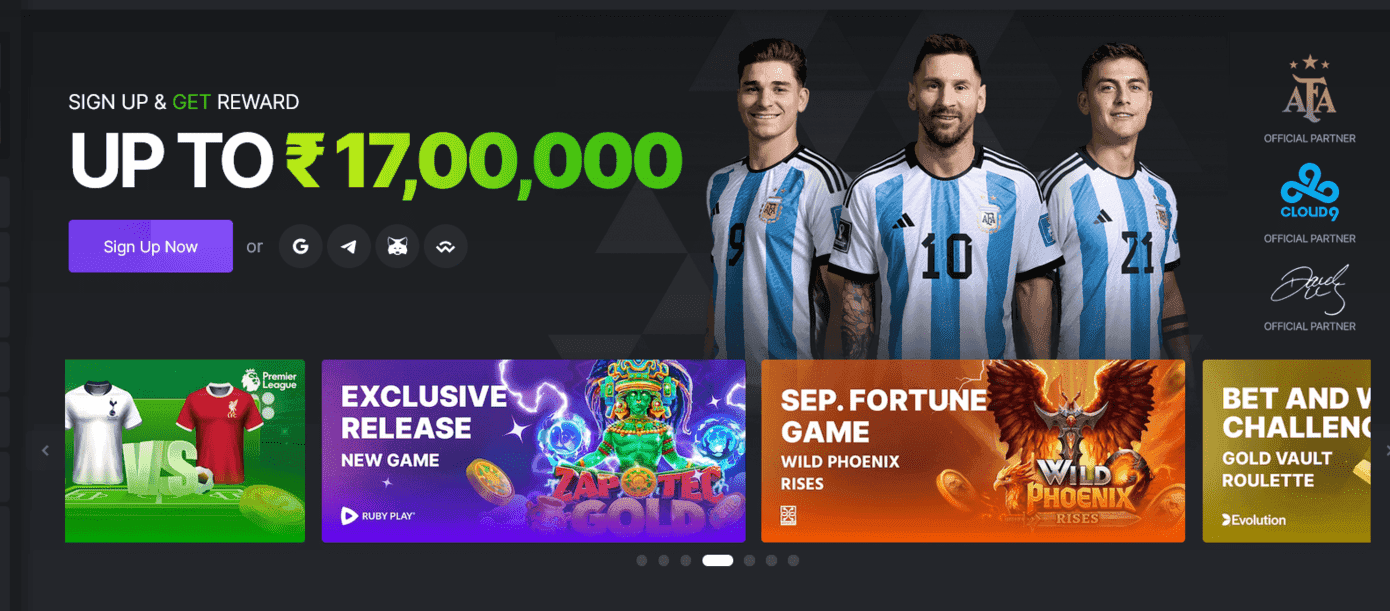This screenshot has height=611, width=1390.
Task: Open the Premier League match banner
Action: point(185,451)
